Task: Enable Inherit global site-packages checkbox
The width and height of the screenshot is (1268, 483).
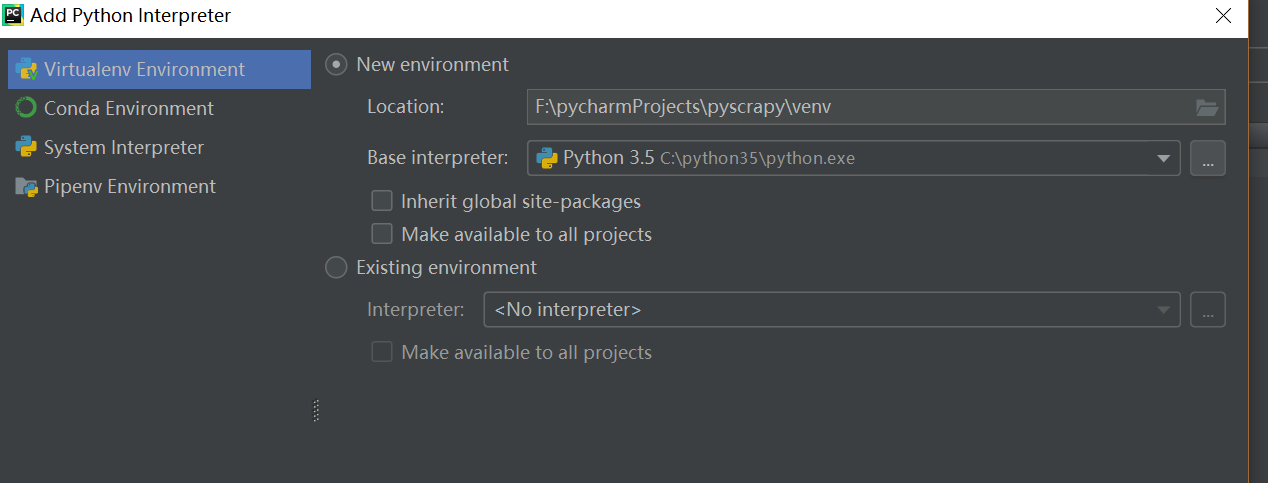Action: coord(382,201)
